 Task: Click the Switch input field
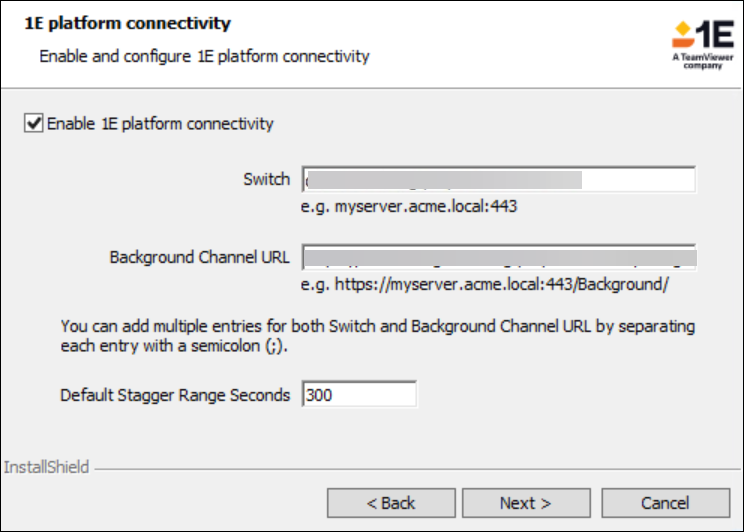point(498,180)
